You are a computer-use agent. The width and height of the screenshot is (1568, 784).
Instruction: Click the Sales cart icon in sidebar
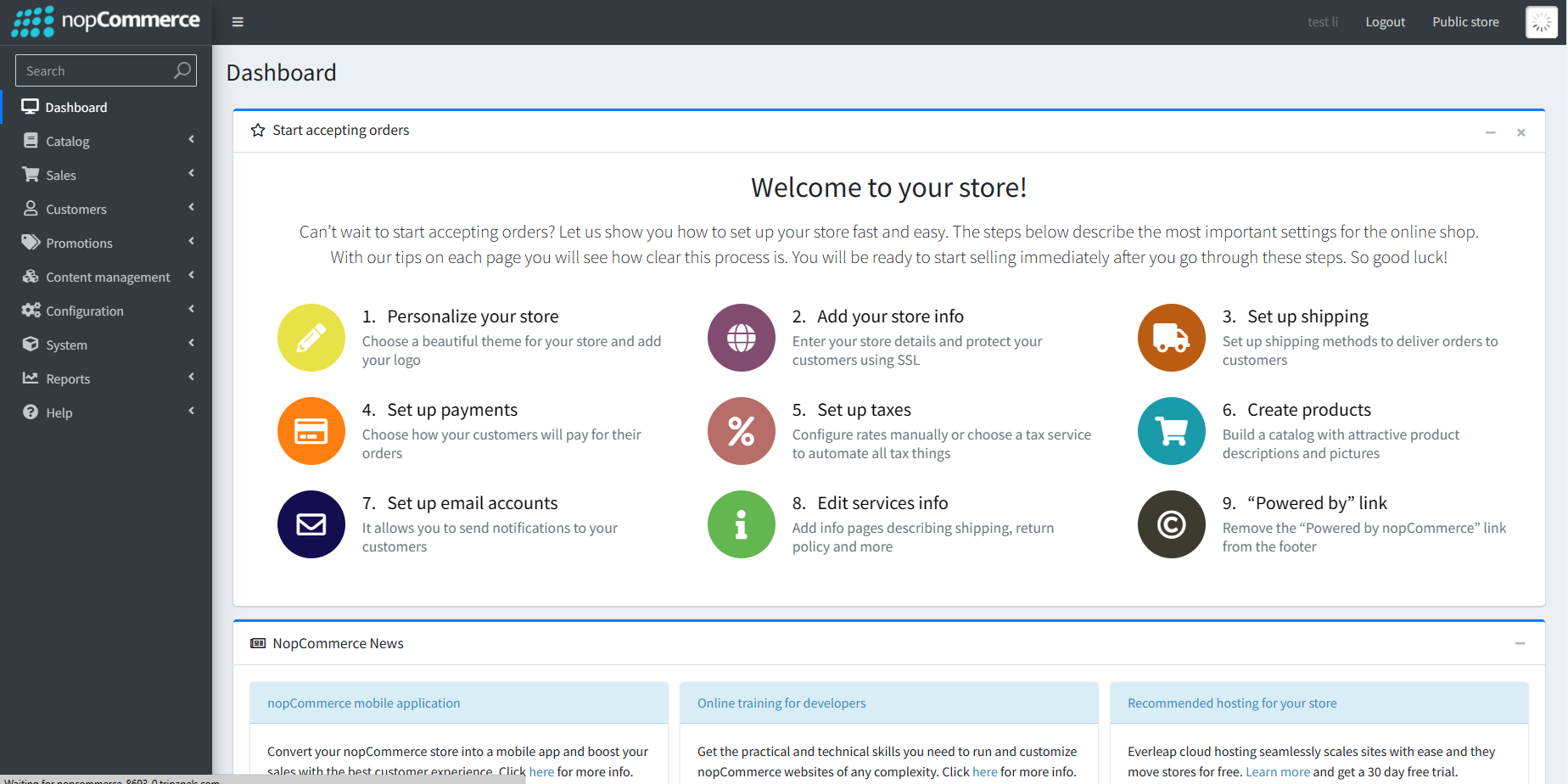click(31, 175)
